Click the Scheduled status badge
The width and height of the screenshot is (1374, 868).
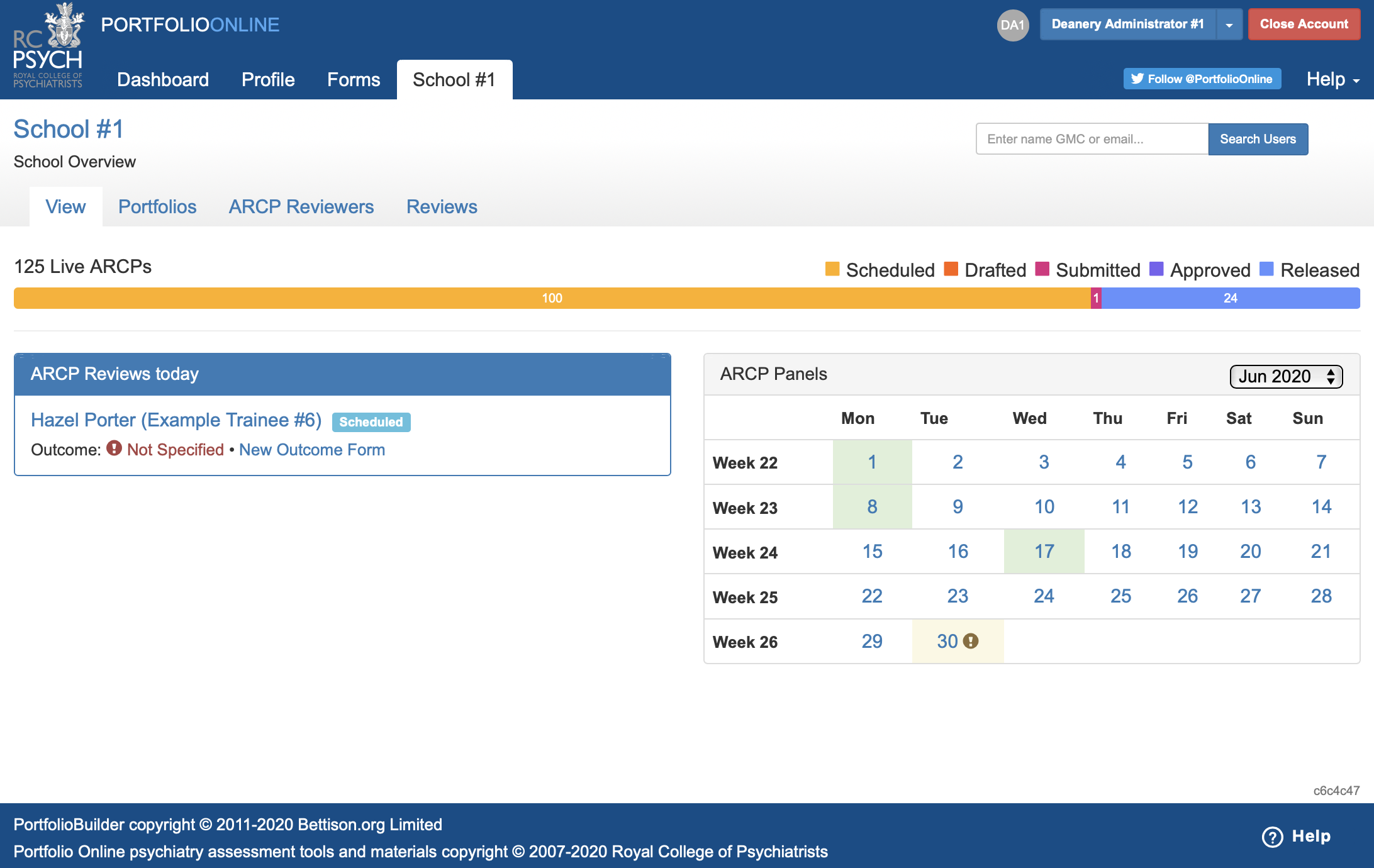point(371,422)
